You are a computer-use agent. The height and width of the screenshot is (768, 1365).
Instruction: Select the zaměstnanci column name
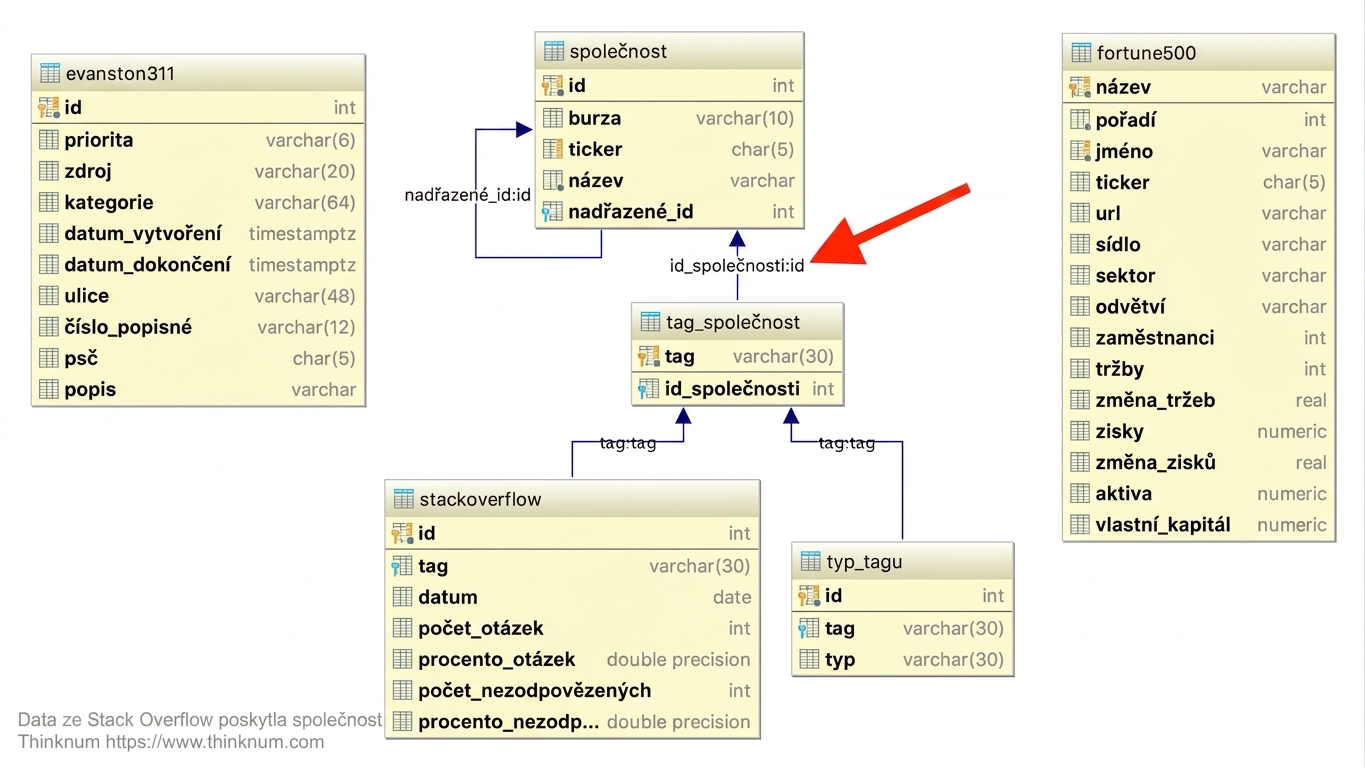coord(1155,338)
